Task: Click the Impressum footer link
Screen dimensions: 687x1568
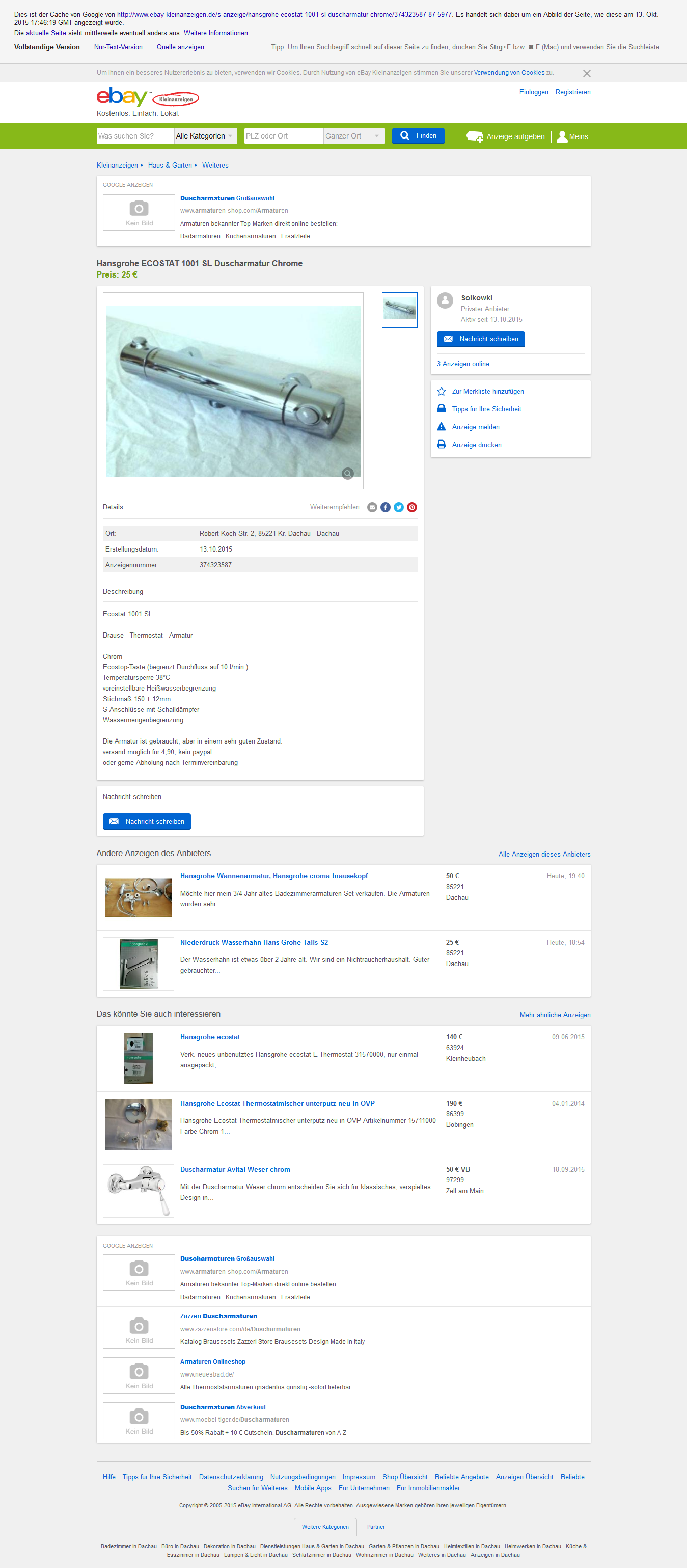Action: coord(359,1477)
